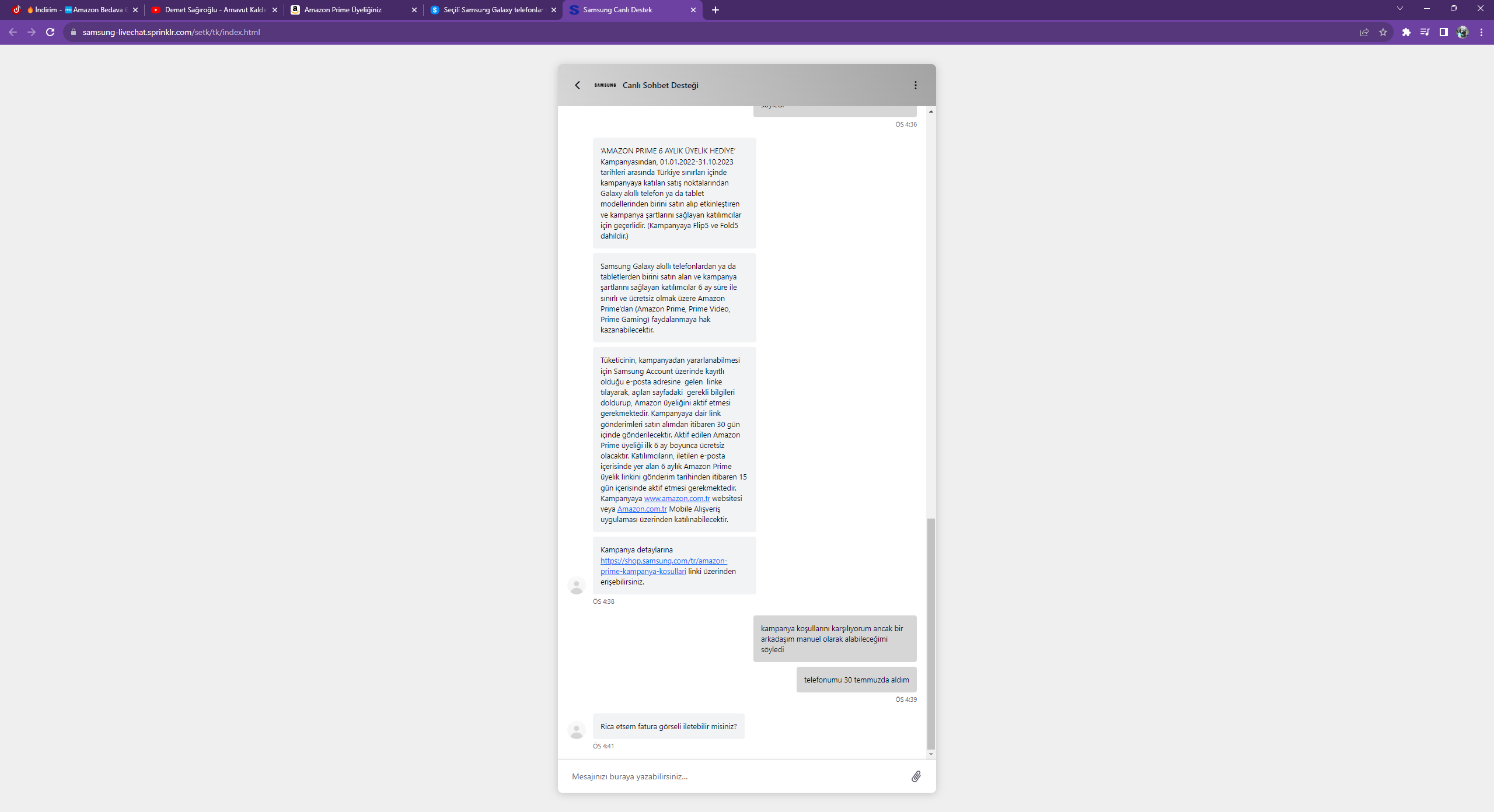
Task: Click the paperclip attachment icon
Action: [x=916, y=776]
